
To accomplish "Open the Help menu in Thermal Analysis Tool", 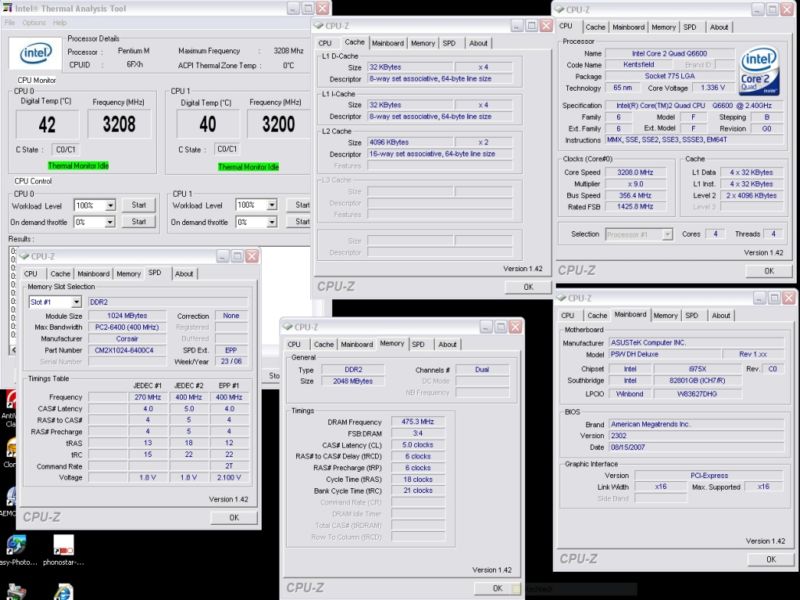I will pos(60,23).
